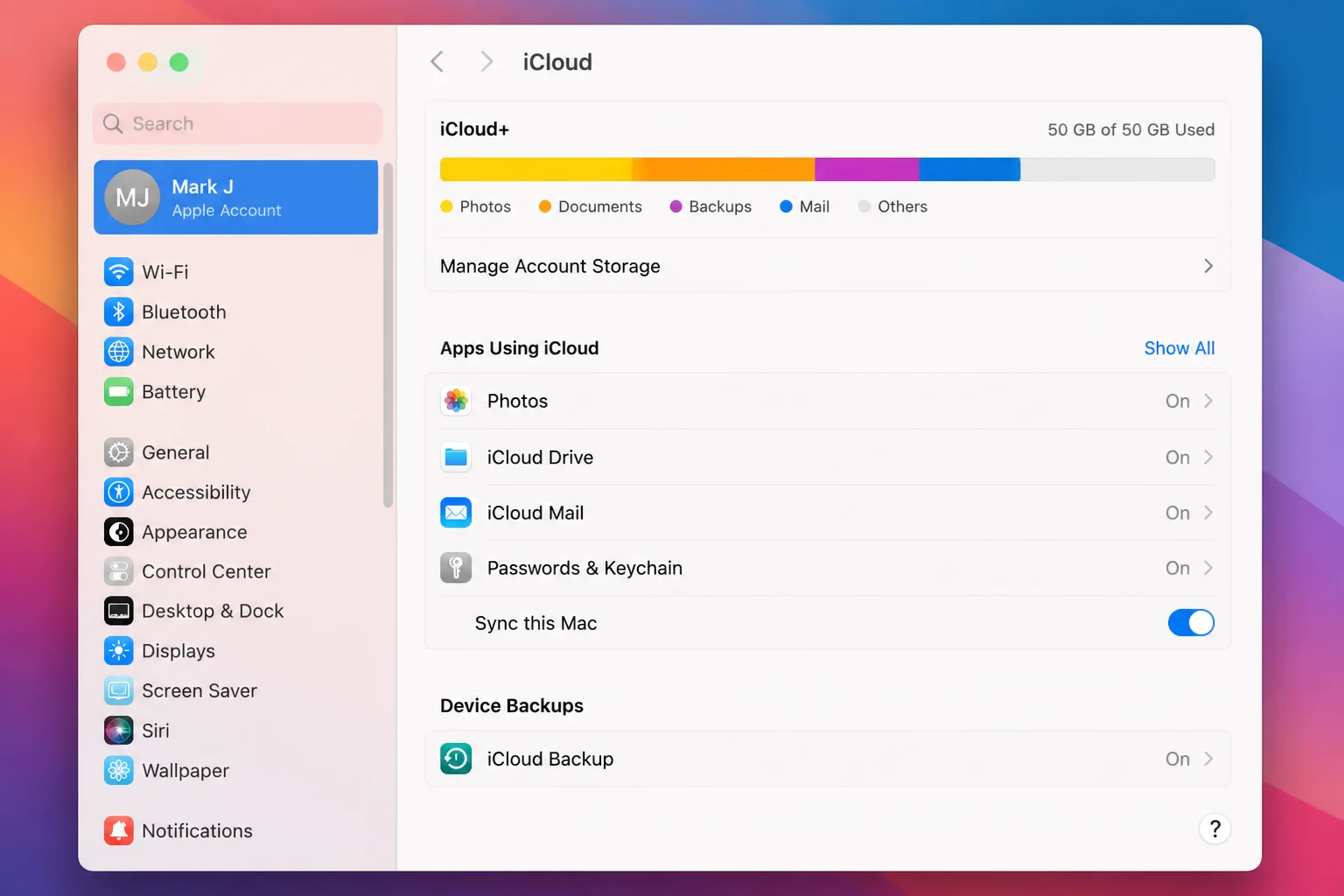Image resolution: width=1344 pixels, height=896 pixels.
Task: Click the Wi-Fi icon in sidebar
Action: (119, 272)
